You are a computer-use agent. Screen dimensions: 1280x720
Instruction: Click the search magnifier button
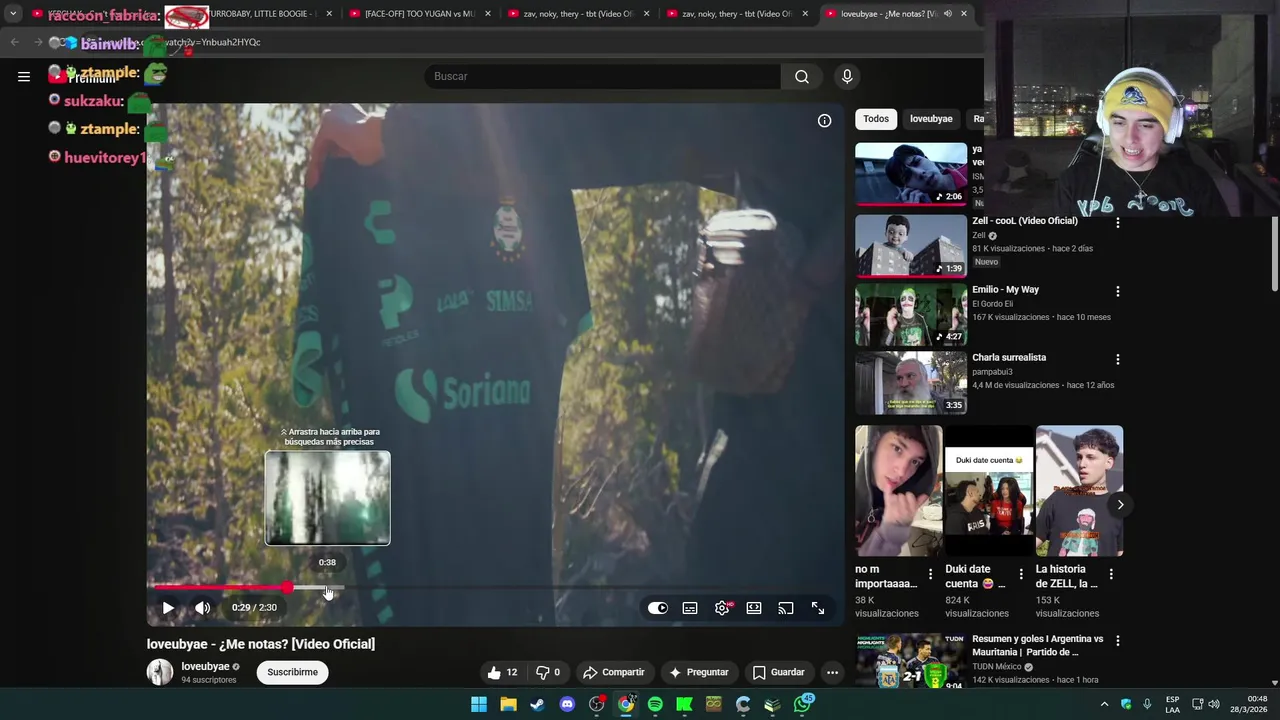pos(801,76)
